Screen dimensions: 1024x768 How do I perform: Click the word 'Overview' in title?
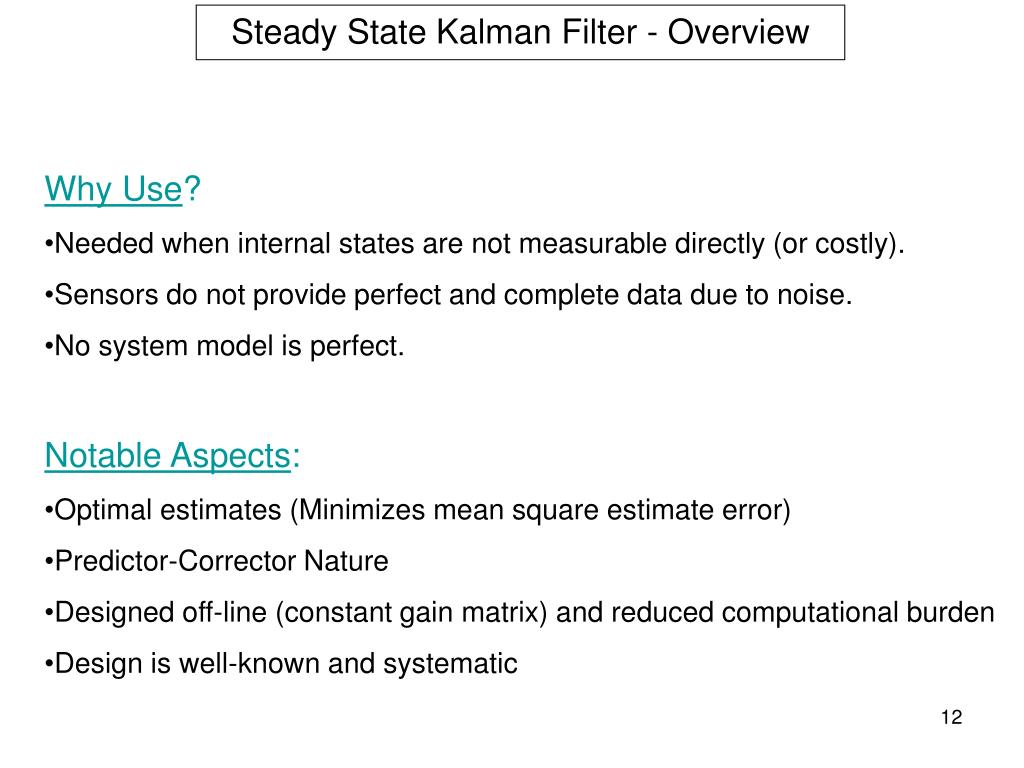738,33
